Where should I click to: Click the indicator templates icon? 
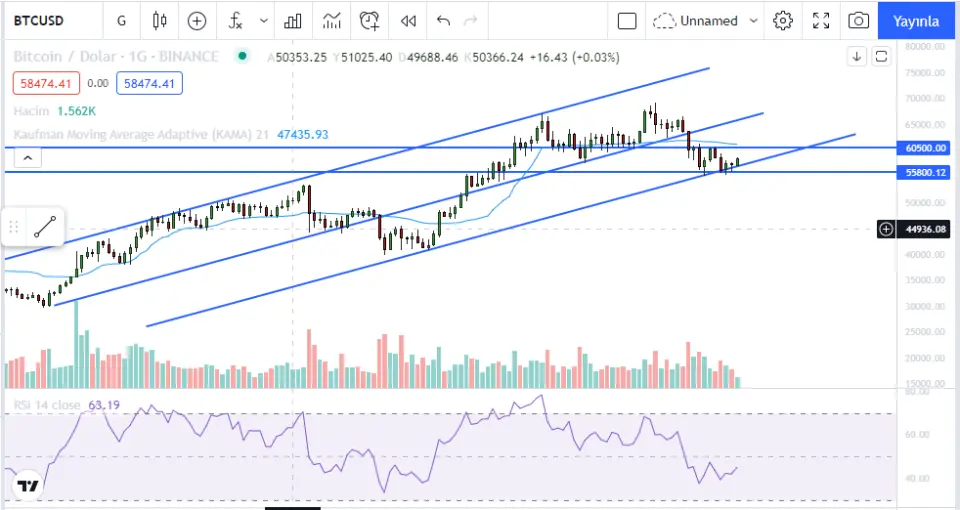tap(331, 20)
